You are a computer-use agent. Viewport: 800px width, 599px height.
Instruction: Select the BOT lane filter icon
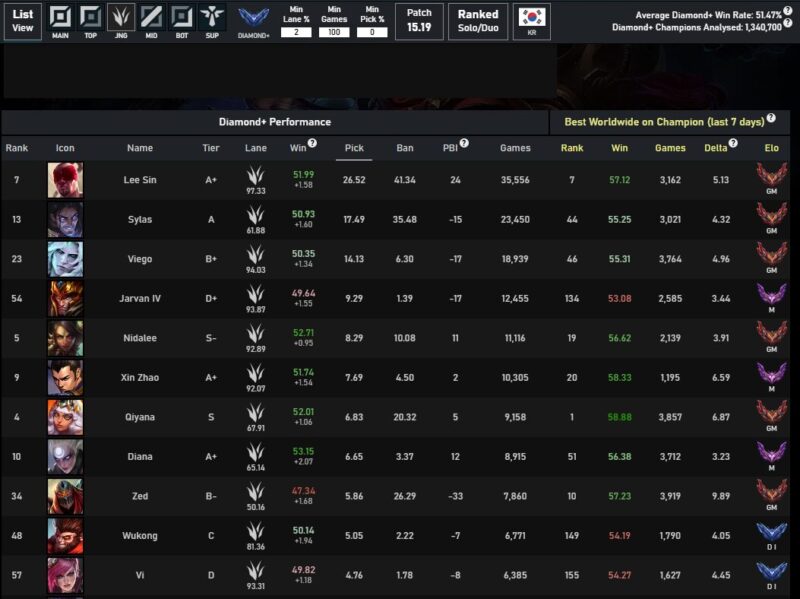[181, 18]
